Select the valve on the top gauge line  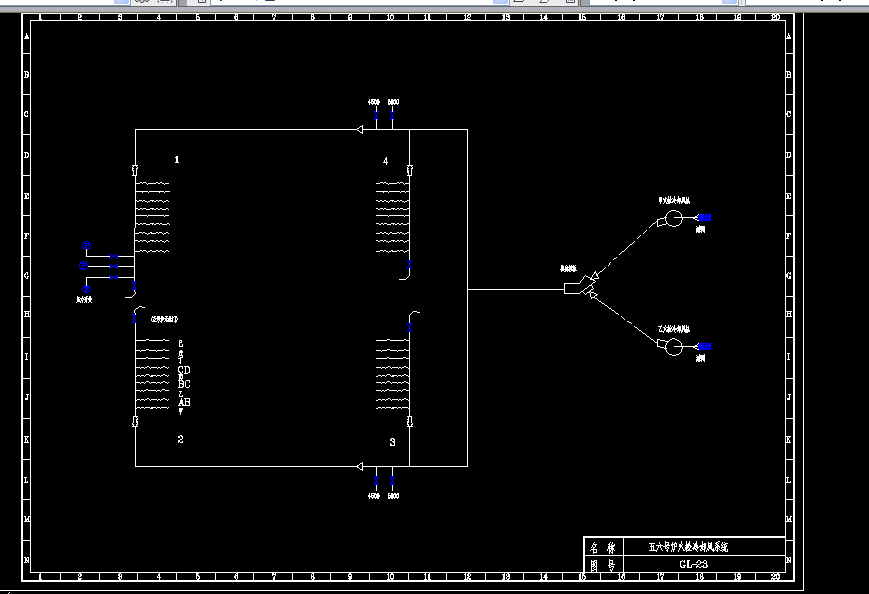pyautogui.click(x=114, y=257)
